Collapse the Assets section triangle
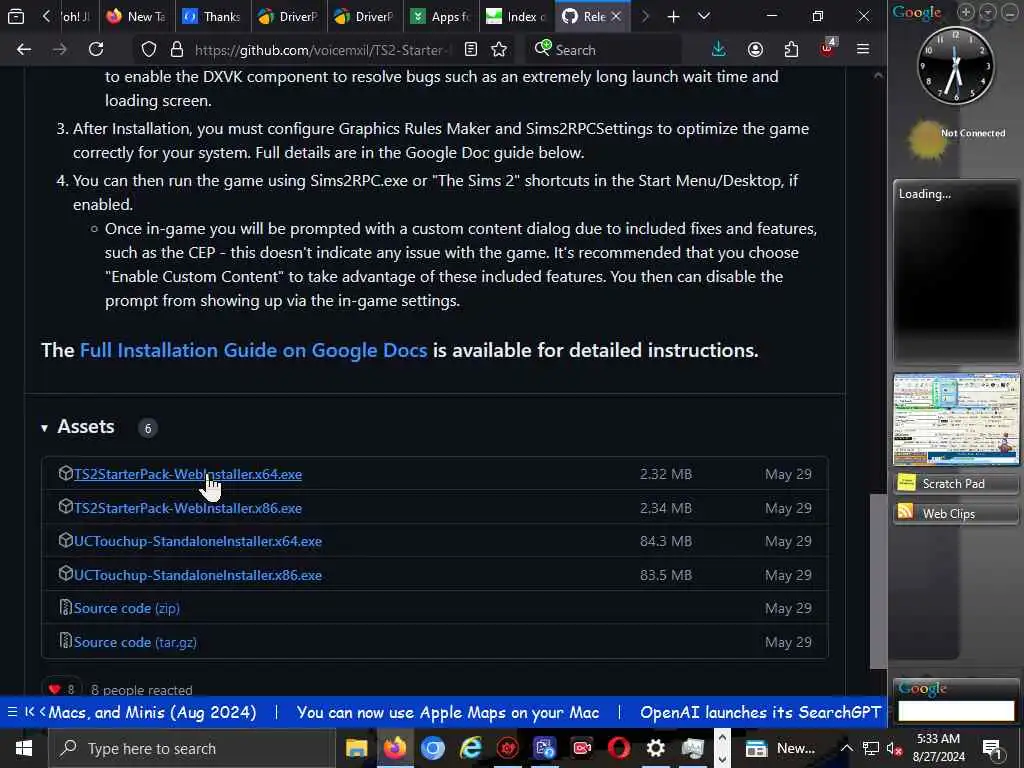Viewport: 1024px width, 768px height. click(44, 428)
